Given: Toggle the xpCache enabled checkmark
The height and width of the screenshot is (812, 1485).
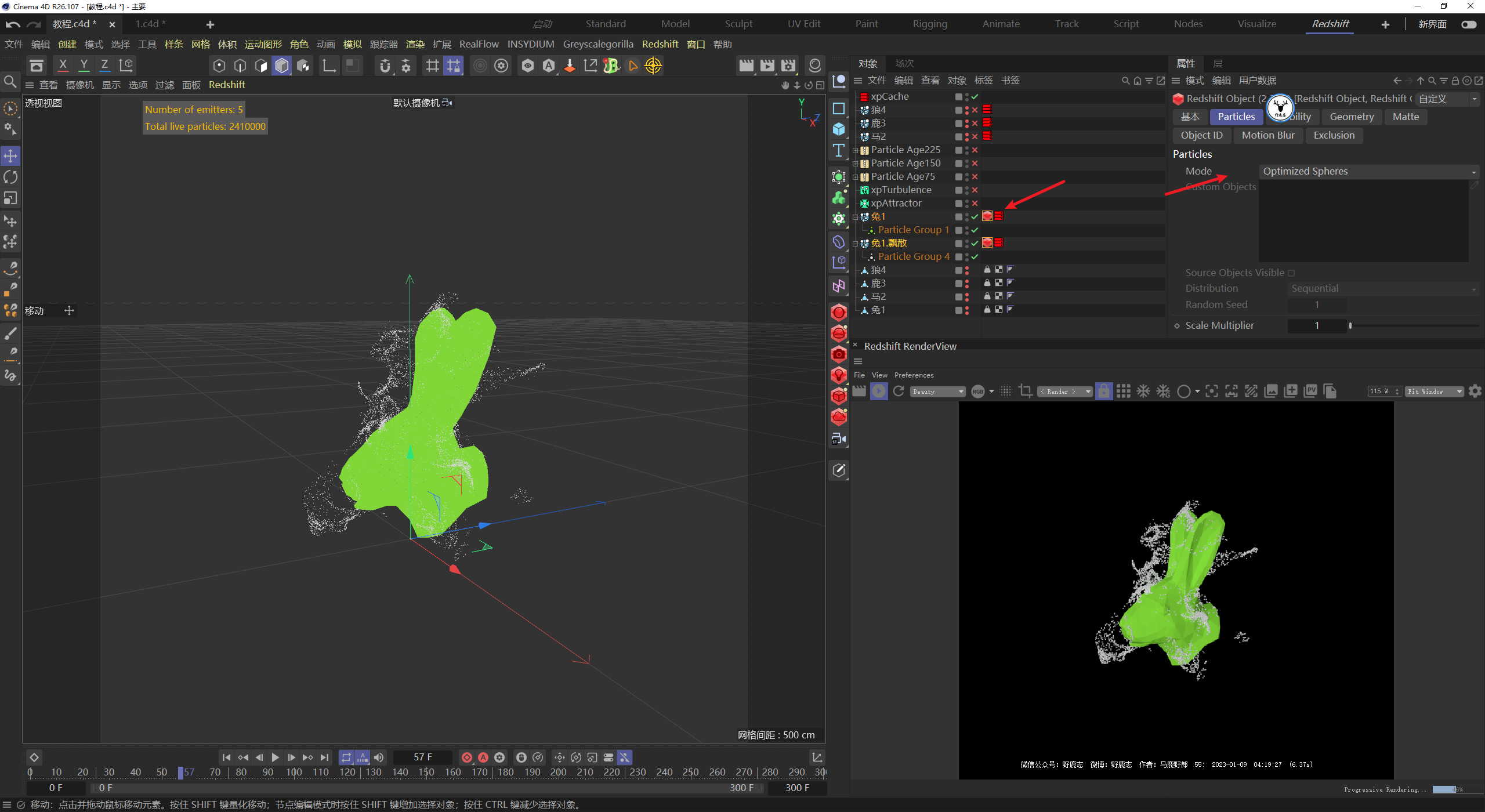Looking at the screenshot, I should coord(975,97).
